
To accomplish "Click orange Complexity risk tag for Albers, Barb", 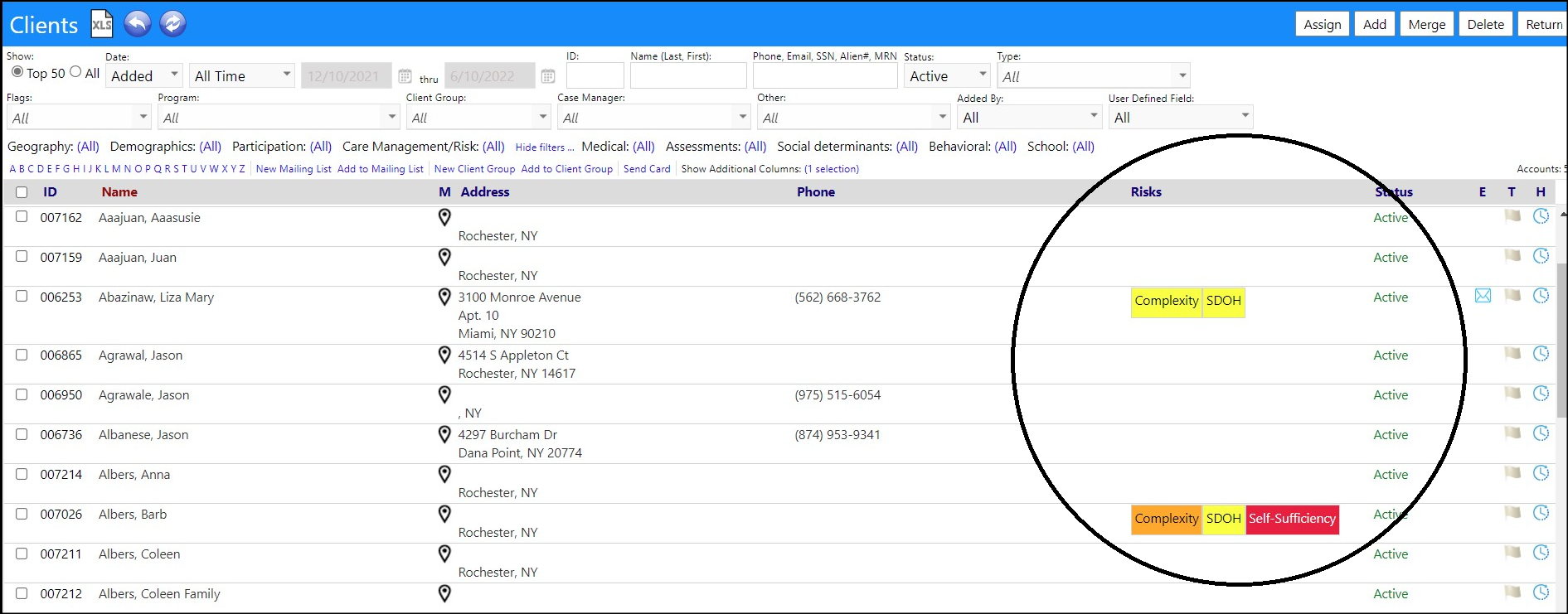I will coord(1167,520).
